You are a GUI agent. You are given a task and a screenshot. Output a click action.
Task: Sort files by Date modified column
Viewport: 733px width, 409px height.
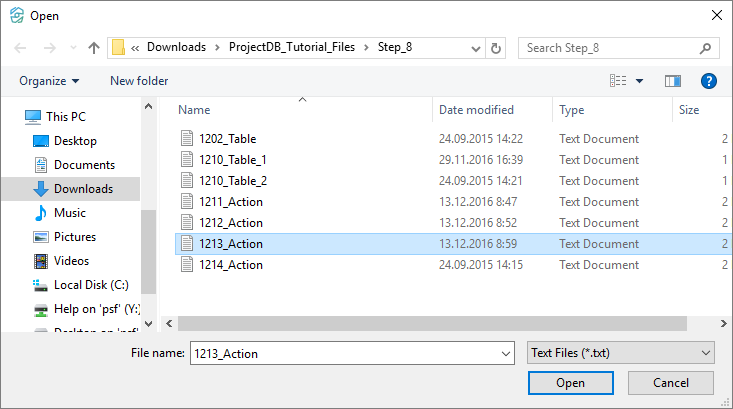(477, 110)
